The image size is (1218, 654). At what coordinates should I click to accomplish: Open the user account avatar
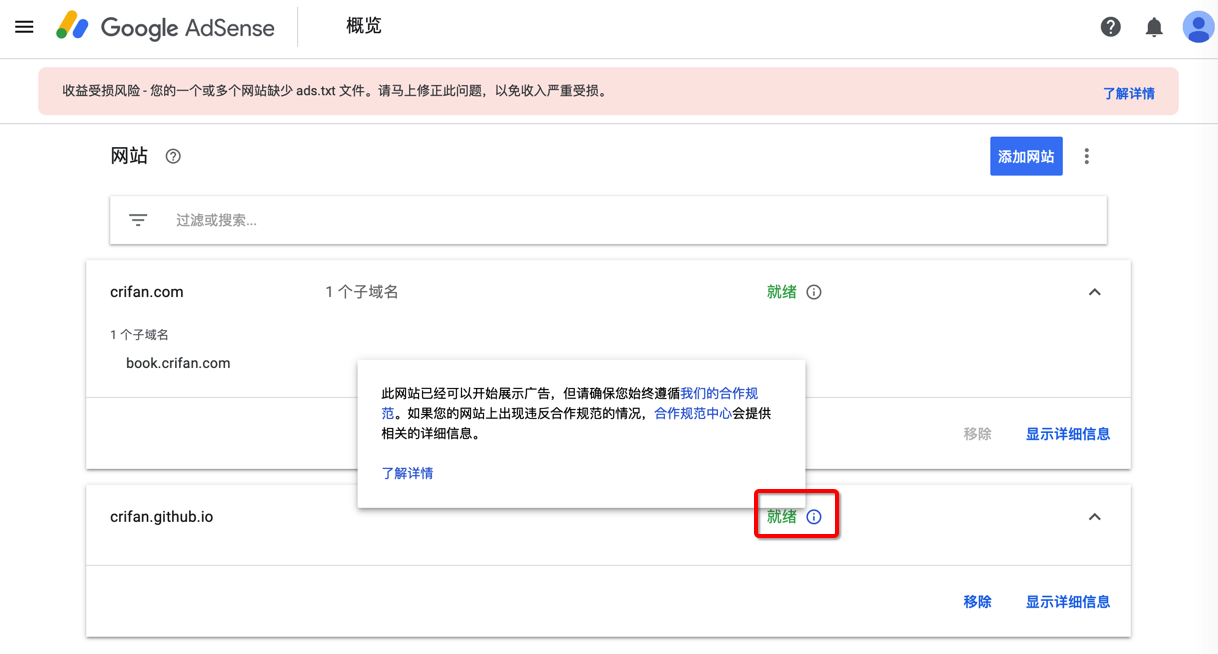(x=1198, y=27)
